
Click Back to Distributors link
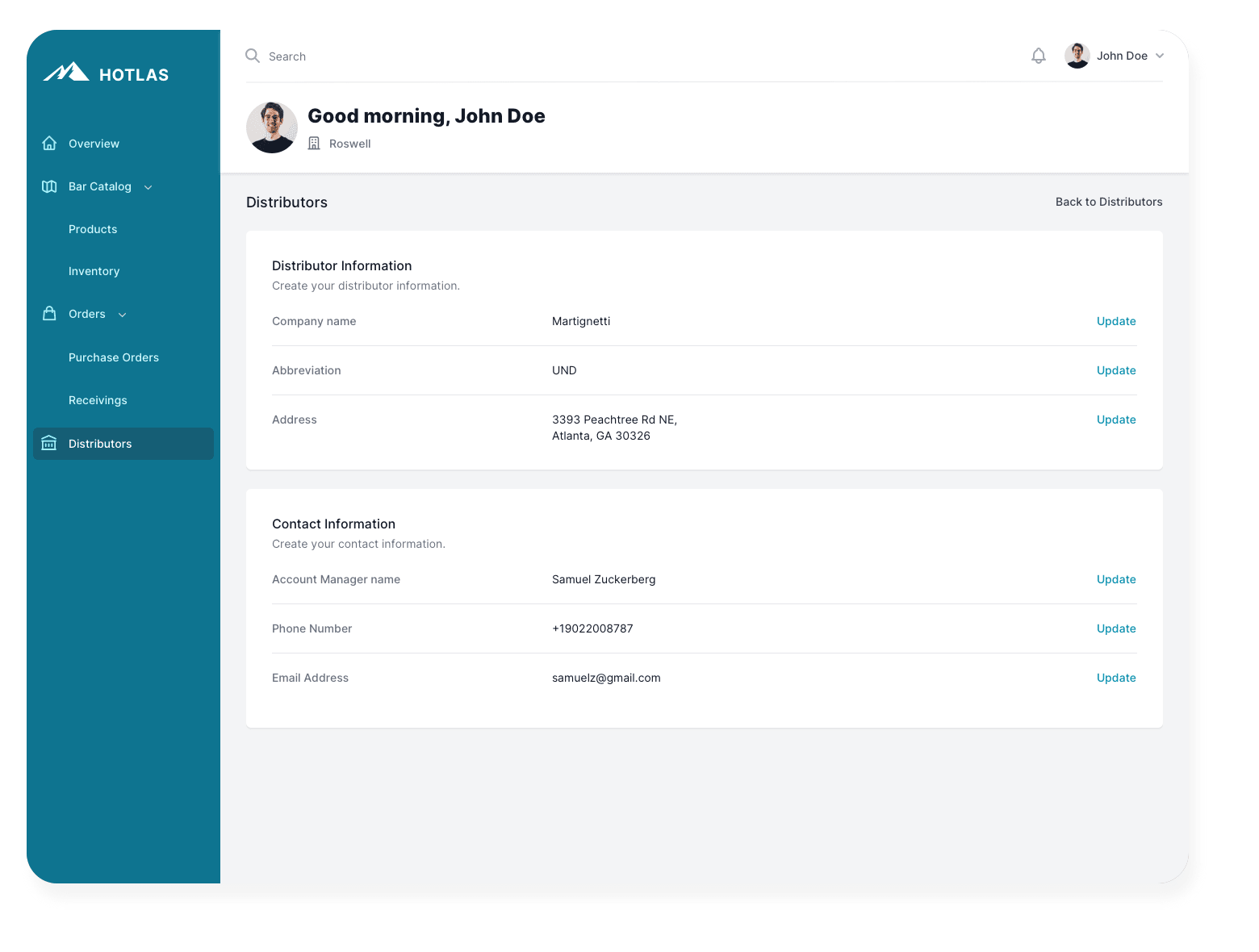click(1109, 202)
